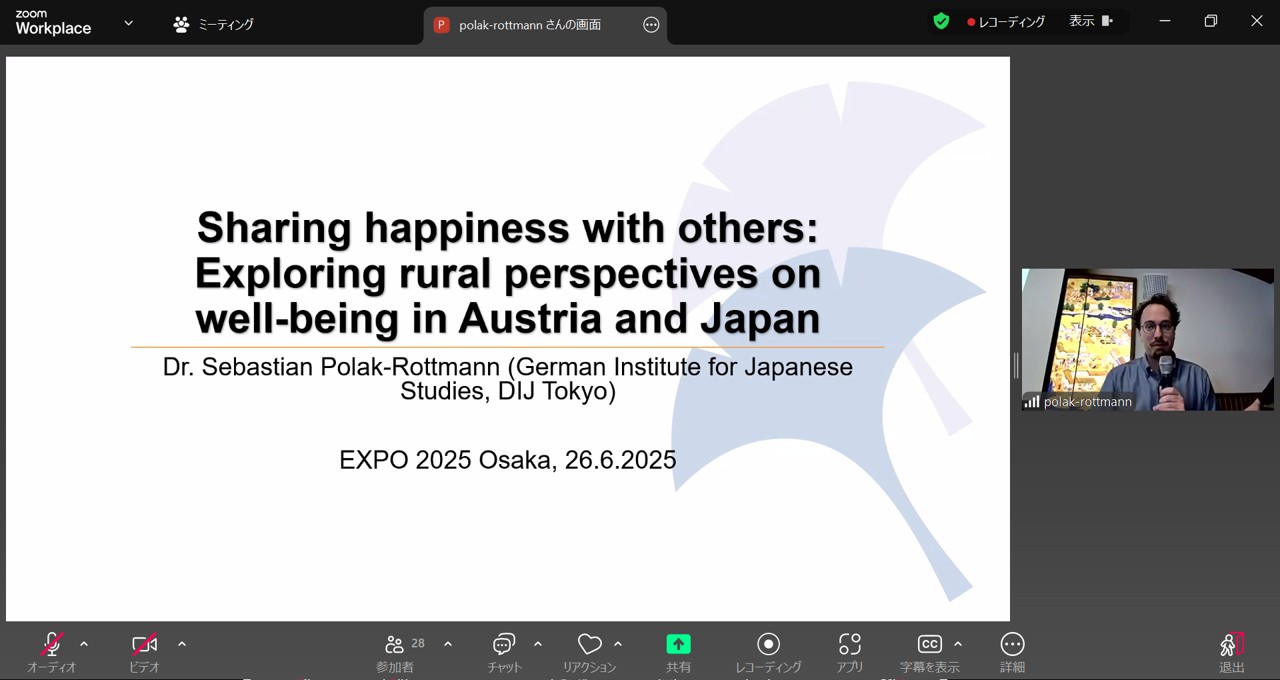Click the green encryption shield icon
Image resolution: width=1280 pixels, height=680 pixels.
pos(941,21)
